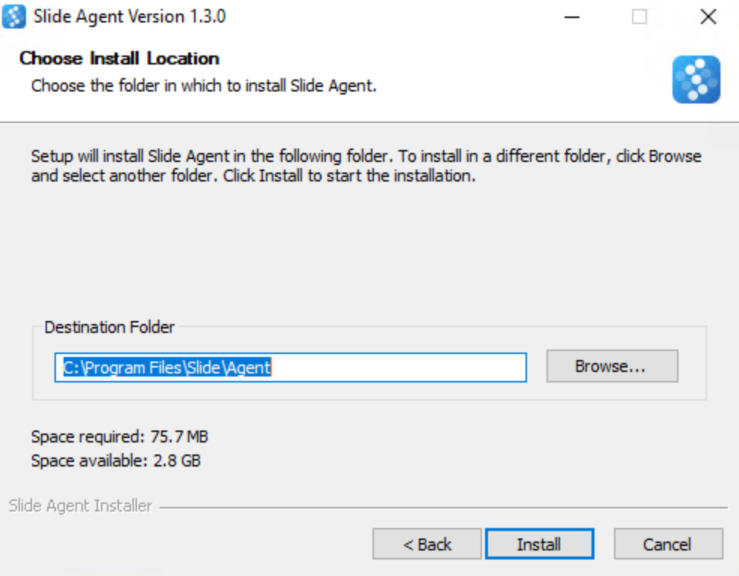Select the Destination Folder path field
The image size is (739, 576).
pos(290,367)
